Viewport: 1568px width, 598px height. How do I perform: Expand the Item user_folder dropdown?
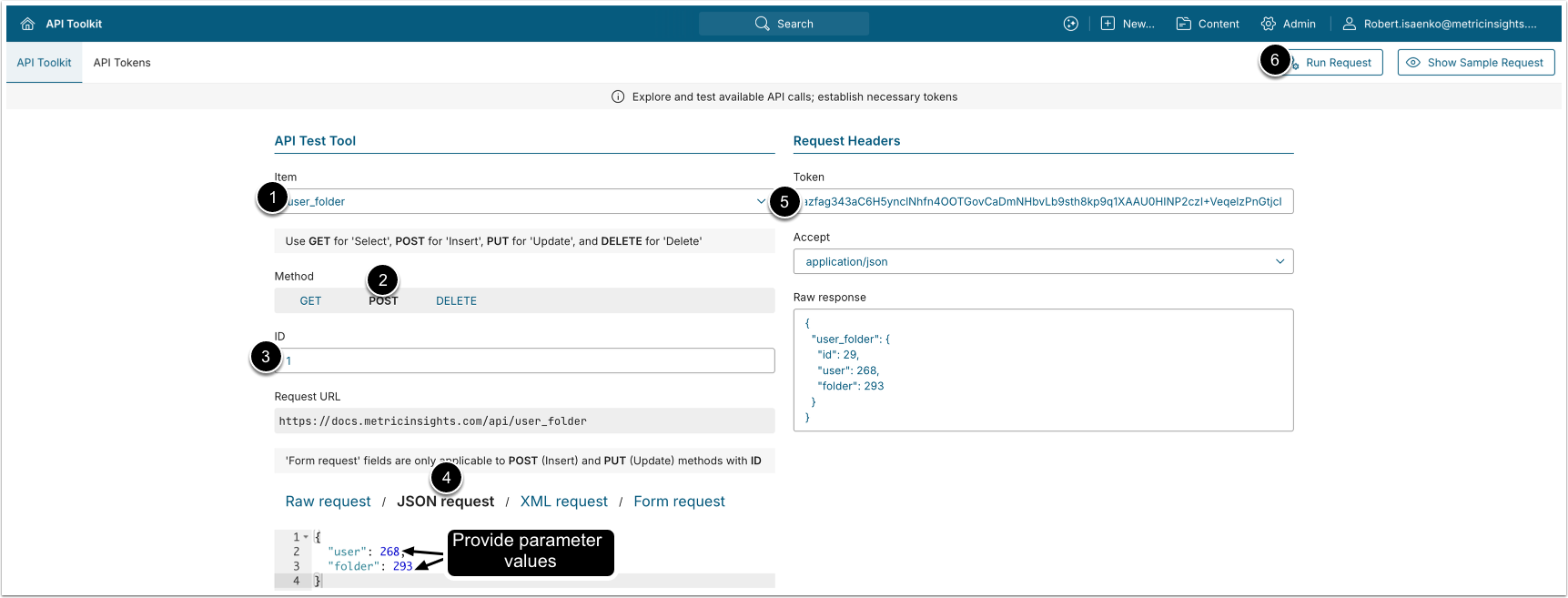point(761,201)
